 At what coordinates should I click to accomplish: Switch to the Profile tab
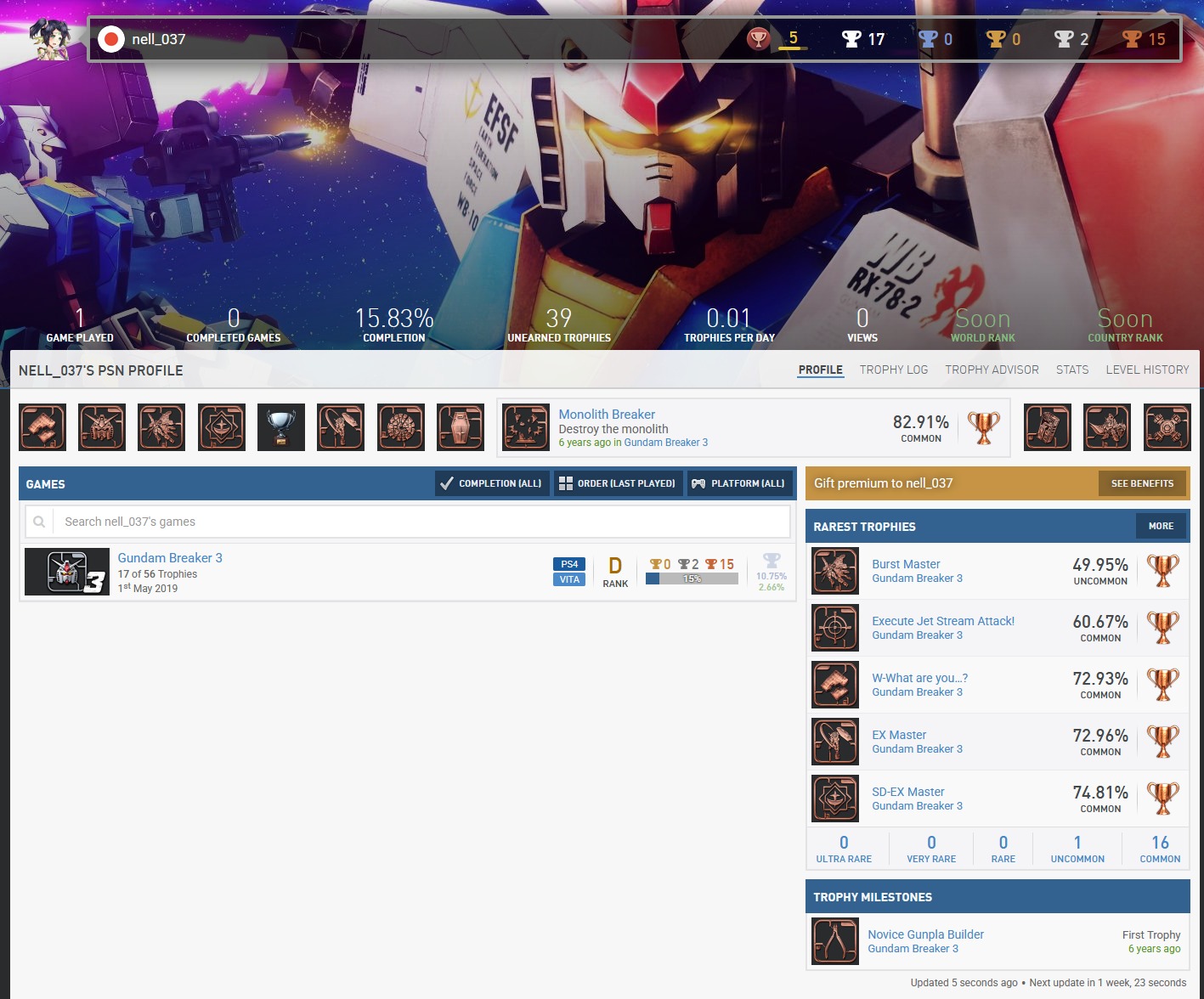tap(821, 370)
